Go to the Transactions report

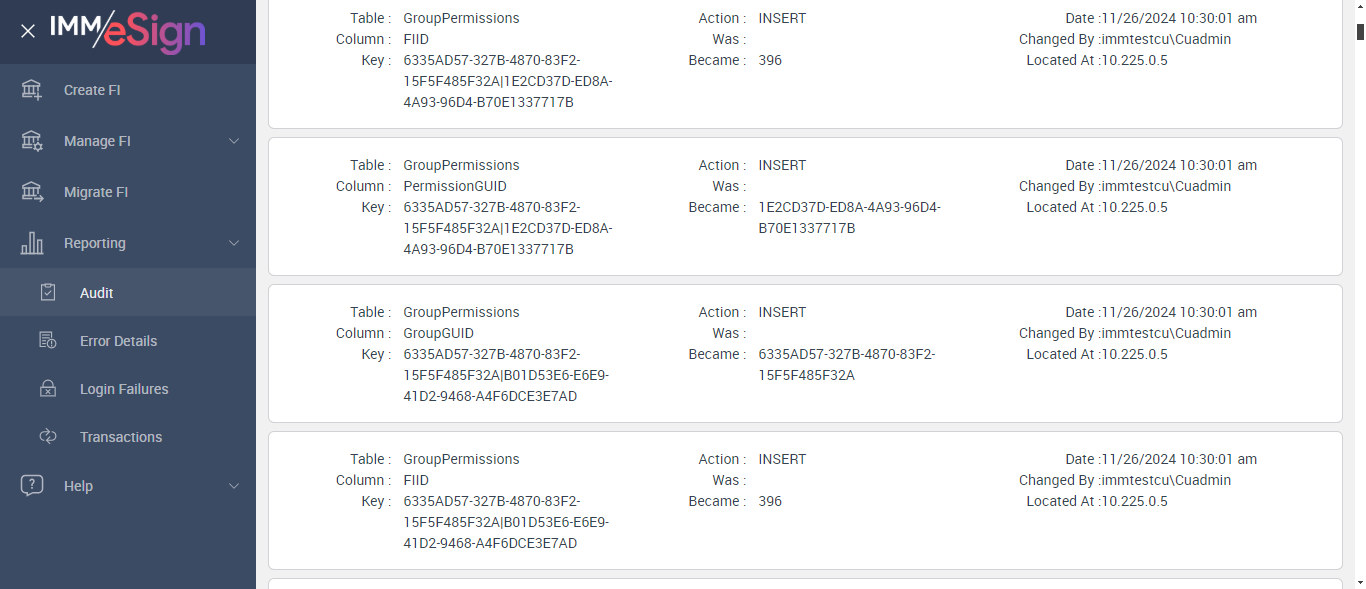121,437
